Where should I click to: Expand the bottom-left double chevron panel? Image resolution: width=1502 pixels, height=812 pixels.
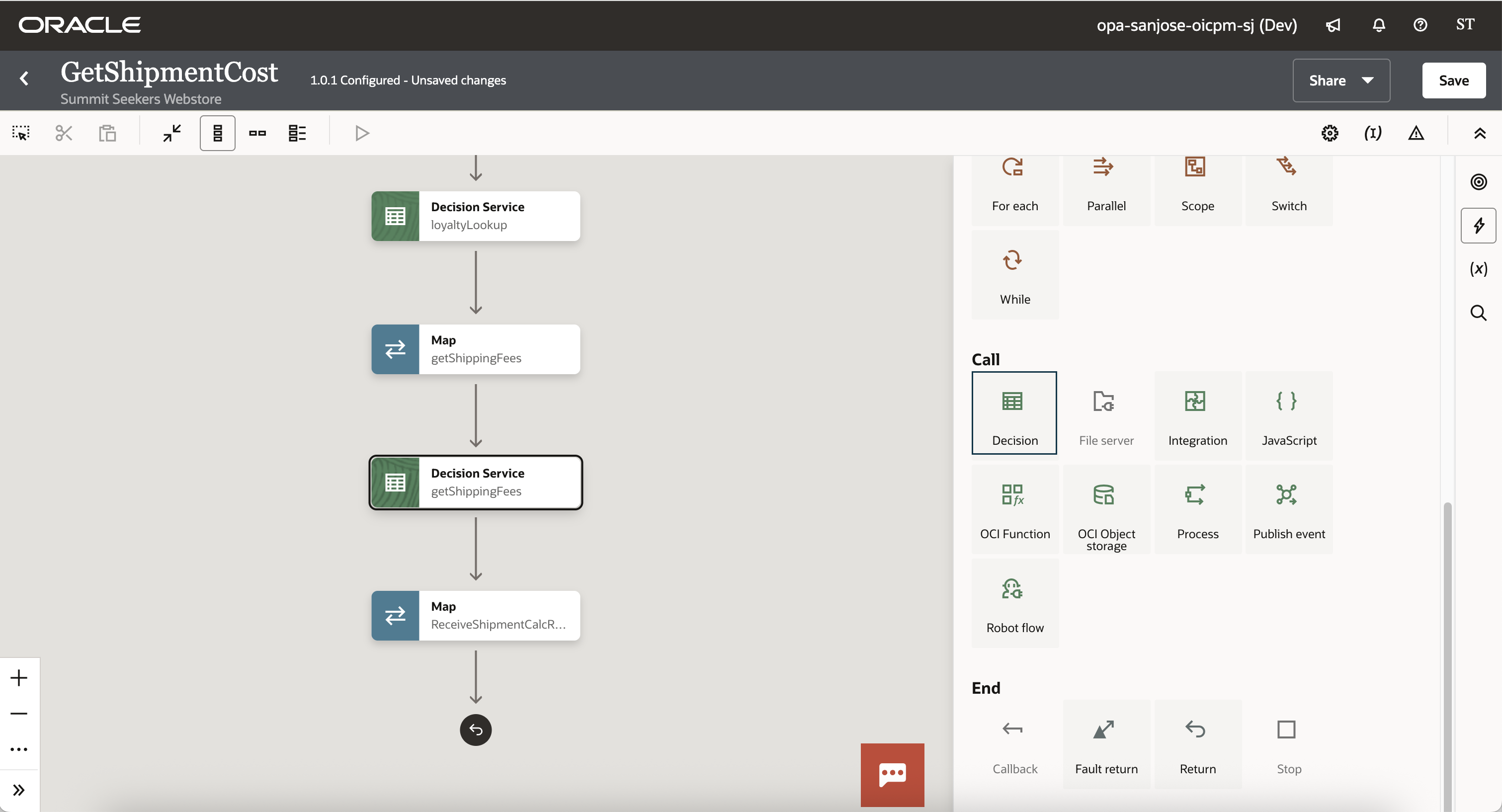[19, 790]
